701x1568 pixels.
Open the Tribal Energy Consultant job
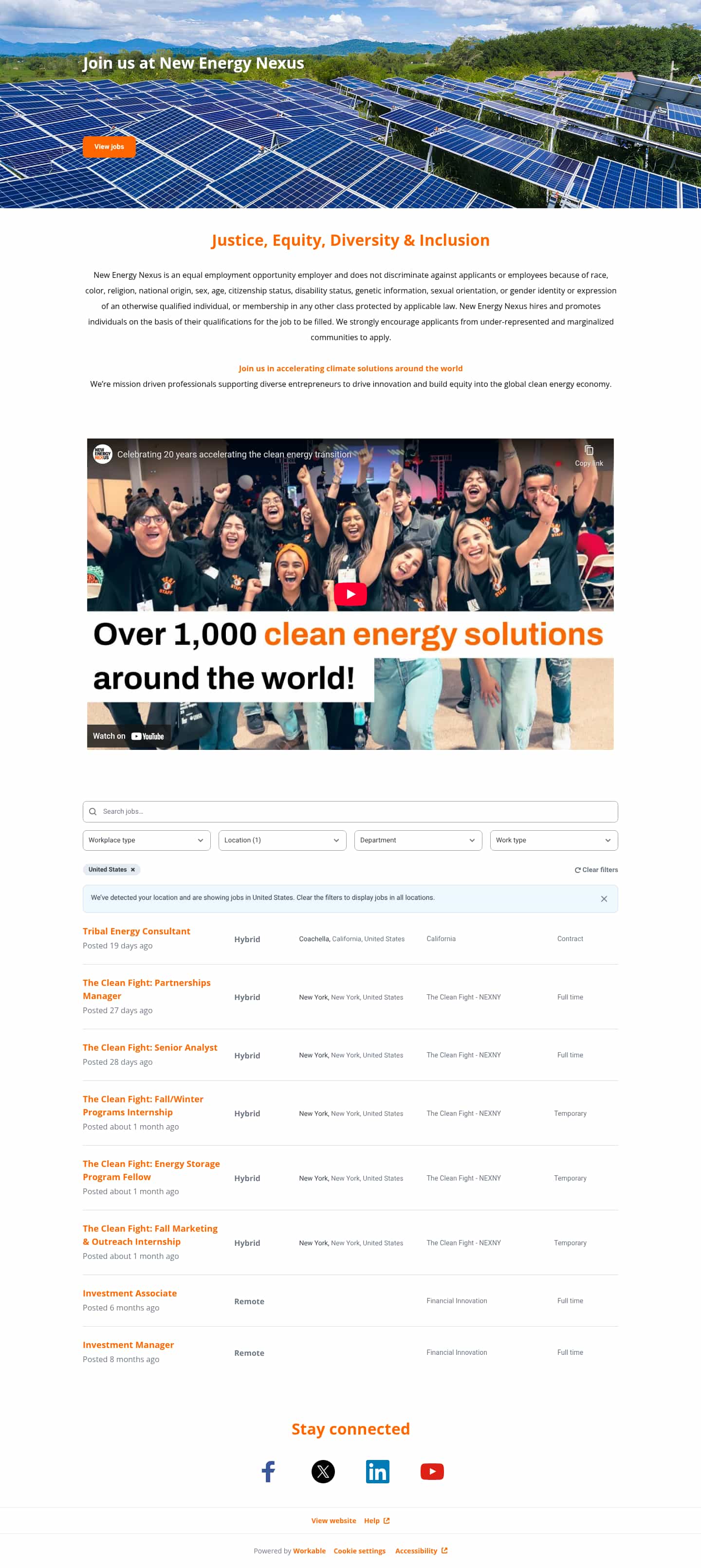tap(136, 931)
